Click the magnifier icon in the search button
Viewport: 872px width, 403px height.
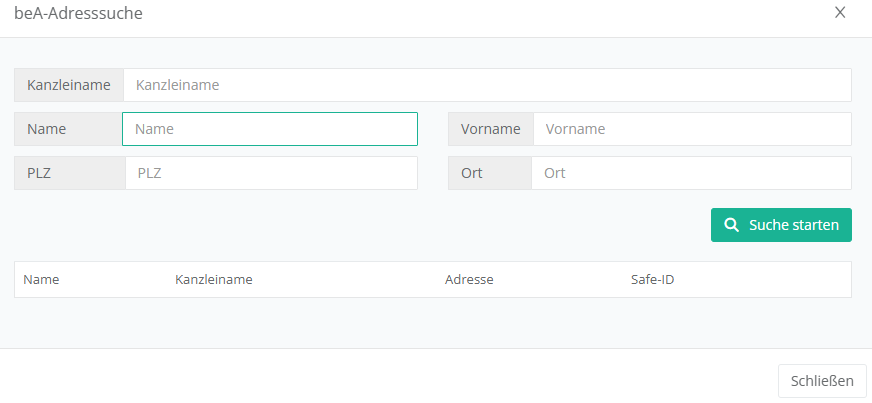pyautogui.click(x=731, y=225)
